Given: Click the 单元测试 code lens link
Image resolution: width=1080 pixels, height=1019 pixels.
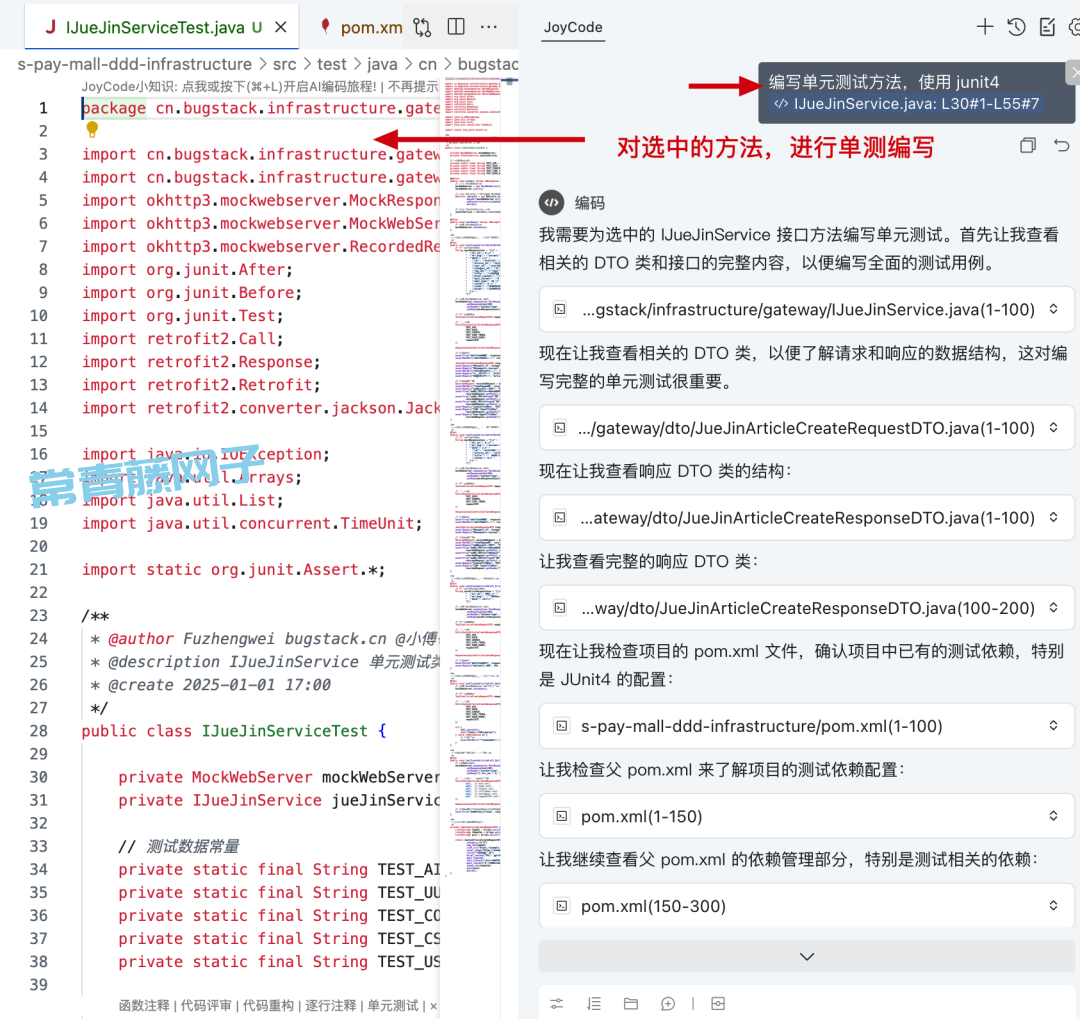Looking at the screenshot, I should [x=393, y=1005].
